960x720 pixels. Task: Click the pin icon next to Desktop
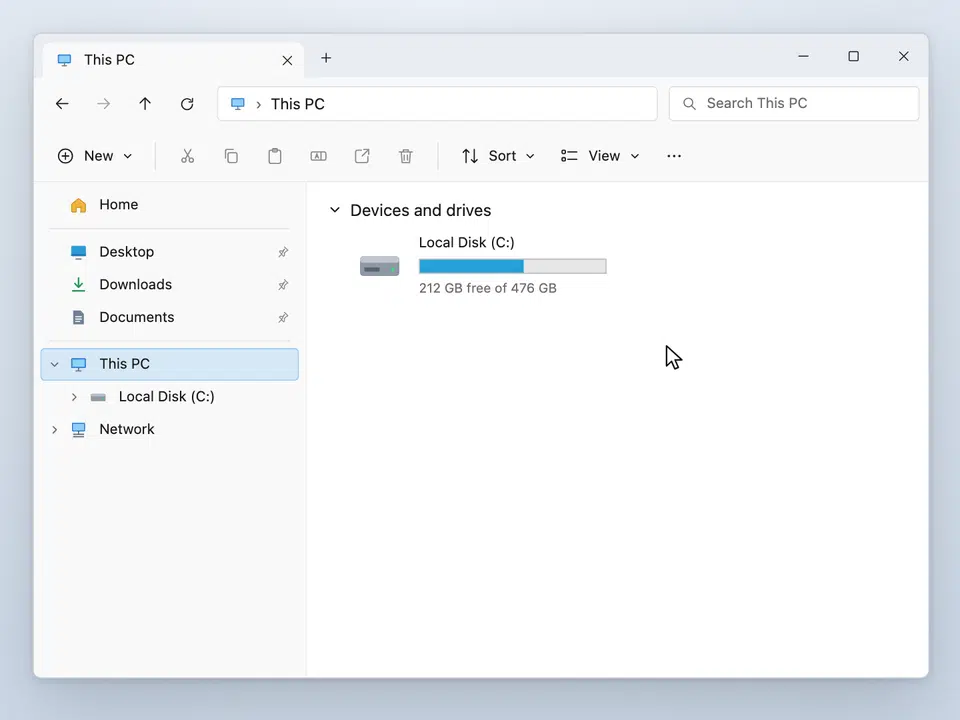coord(283,252)
